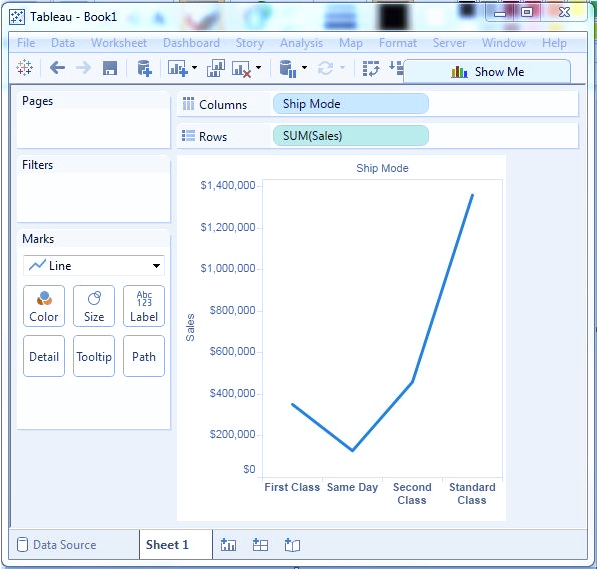Click the New Dashboard tab icon

[x=260, y=545]
